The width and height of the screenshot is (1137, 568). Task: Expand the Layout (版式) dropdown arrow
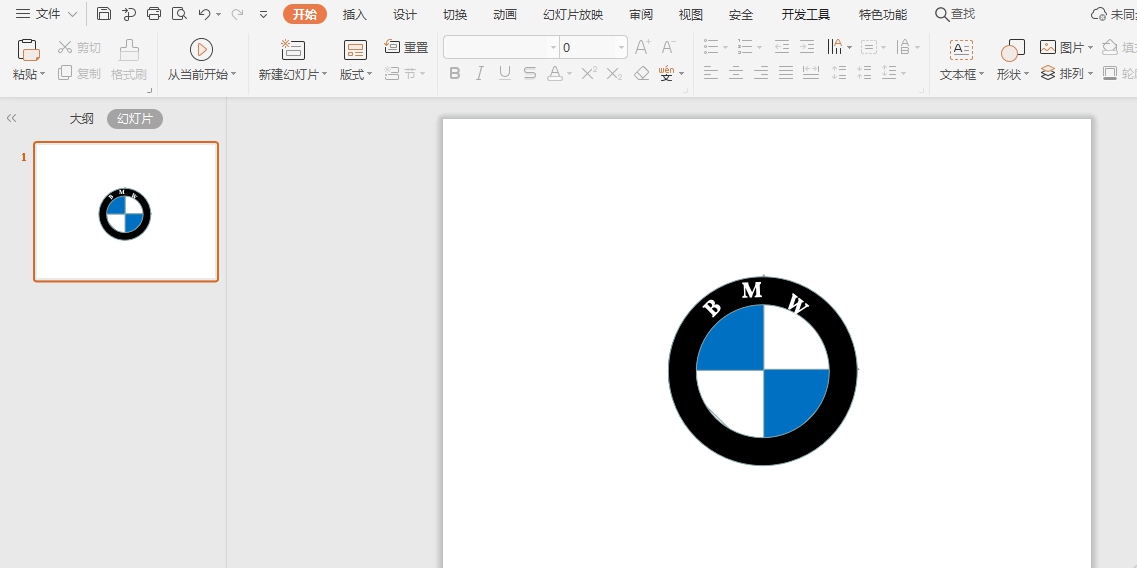(x=369, y=74)
